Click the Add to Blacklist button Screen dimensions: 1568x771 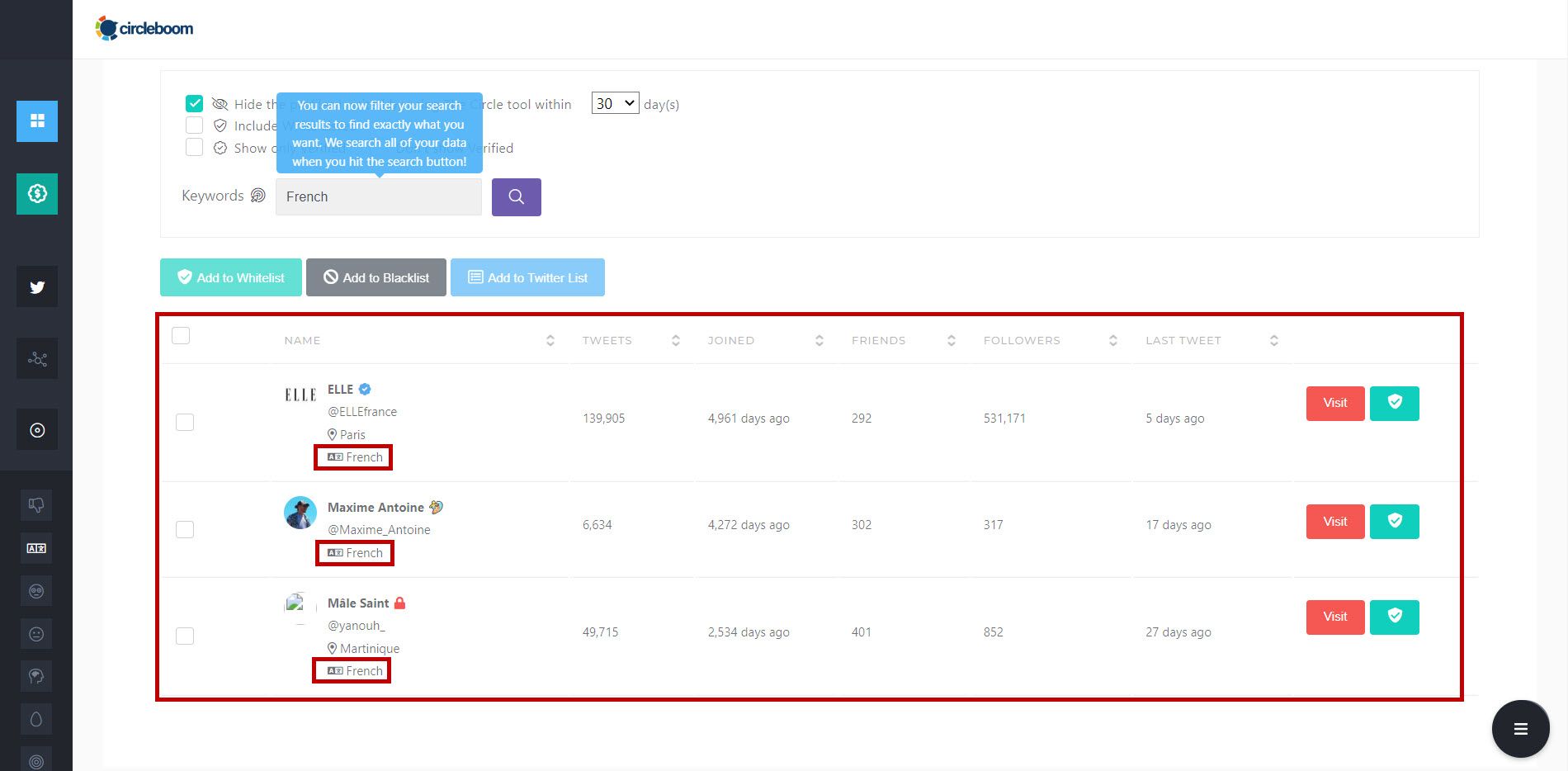pos(376,277)
